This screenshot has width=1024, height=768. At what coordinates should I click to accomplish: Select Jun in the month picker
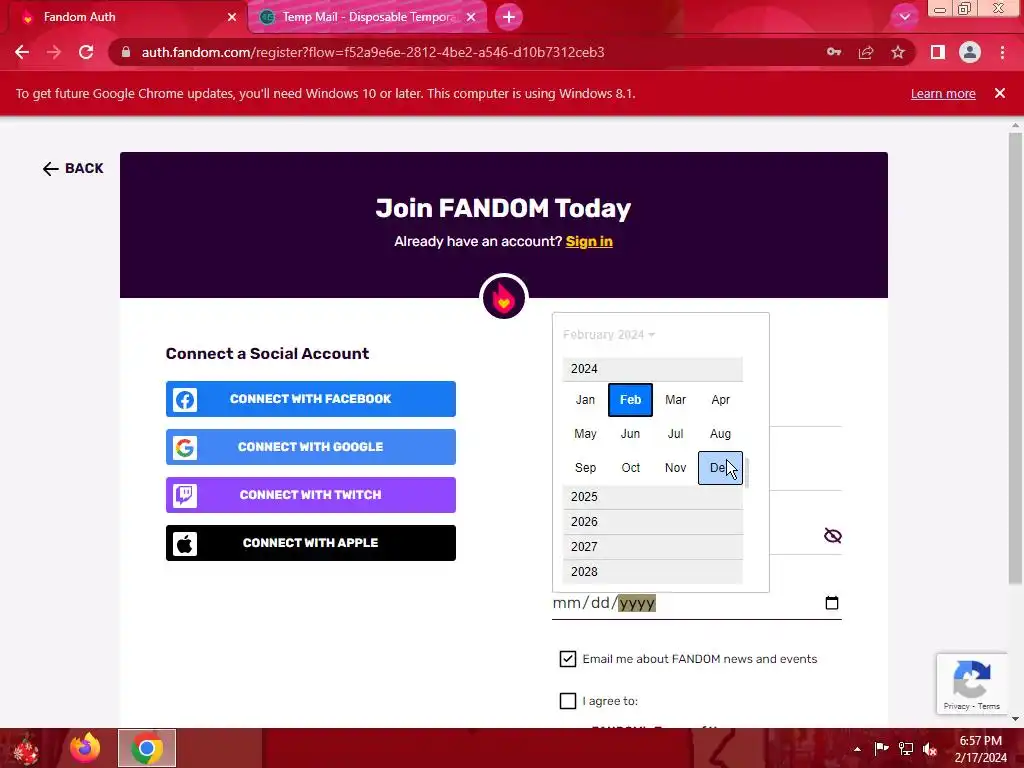pyautogui.click(x=630, y=434)
